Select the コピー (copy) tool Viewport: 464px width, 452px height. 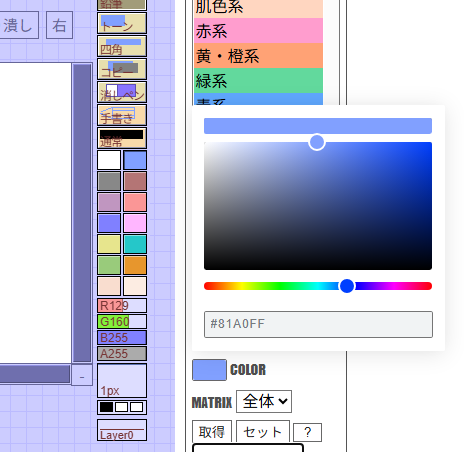point(122,69)
